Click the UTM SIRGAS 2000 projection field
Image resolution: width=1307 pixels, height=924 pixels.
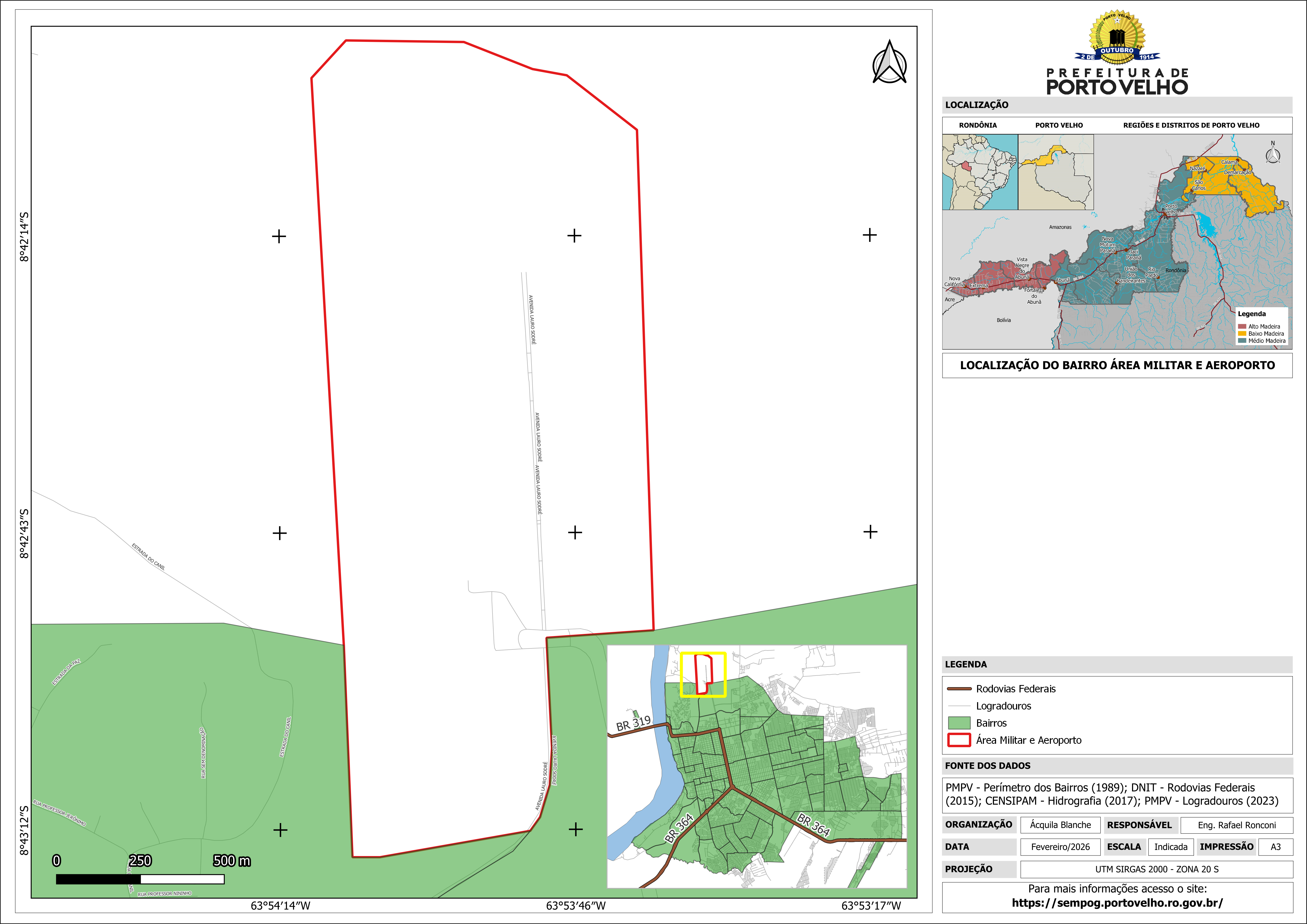[1156, 869]
